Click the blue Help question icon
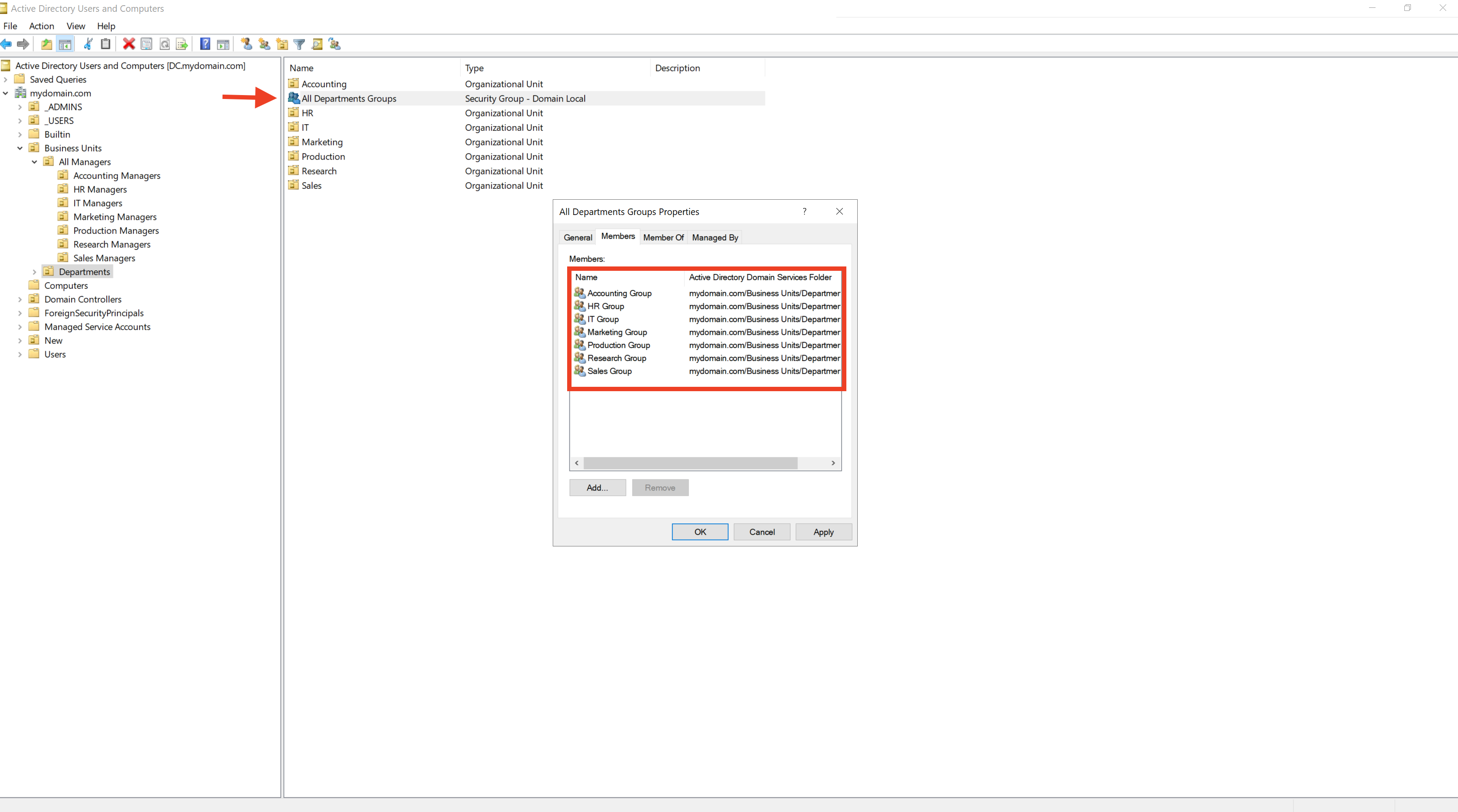The width and height of the screenshot is (1458, 812). 205,44
